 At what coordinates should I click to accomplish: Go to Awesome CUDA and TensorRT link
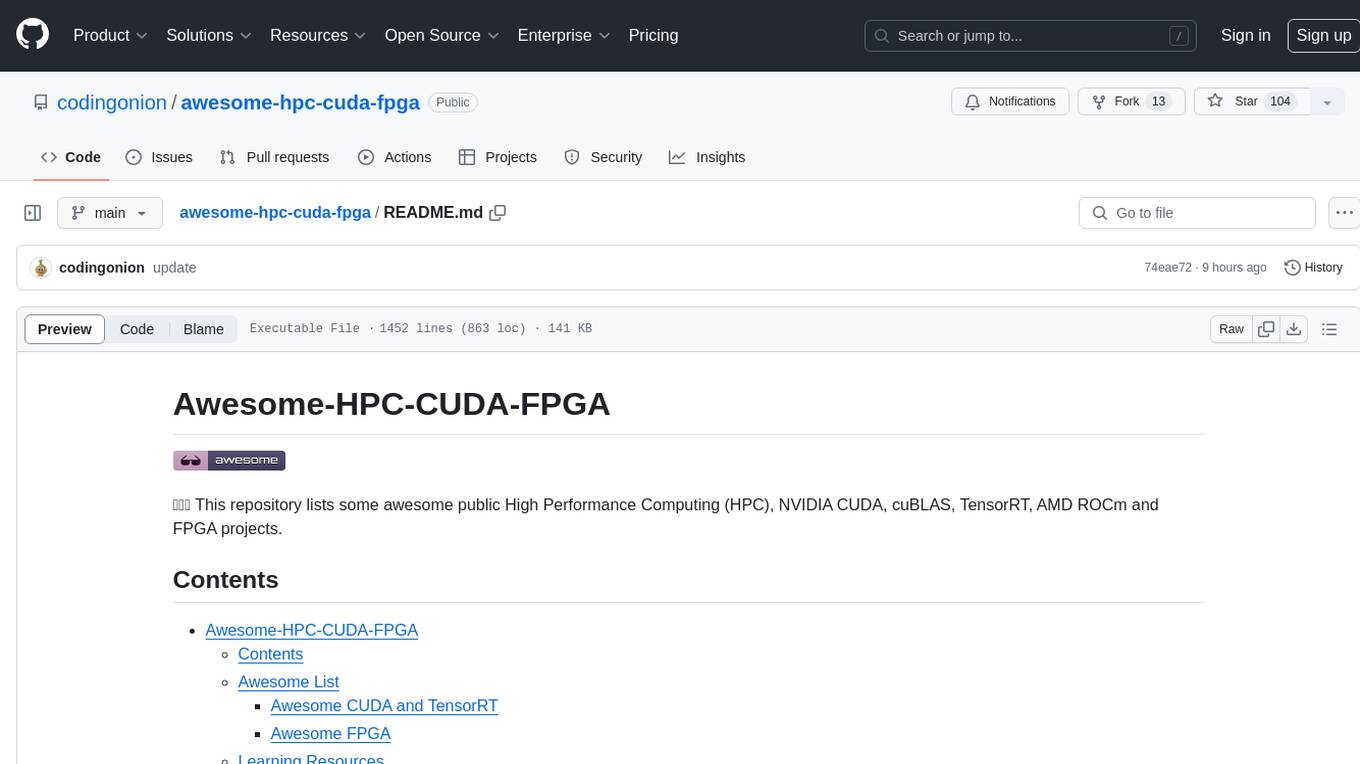[384, 706]
